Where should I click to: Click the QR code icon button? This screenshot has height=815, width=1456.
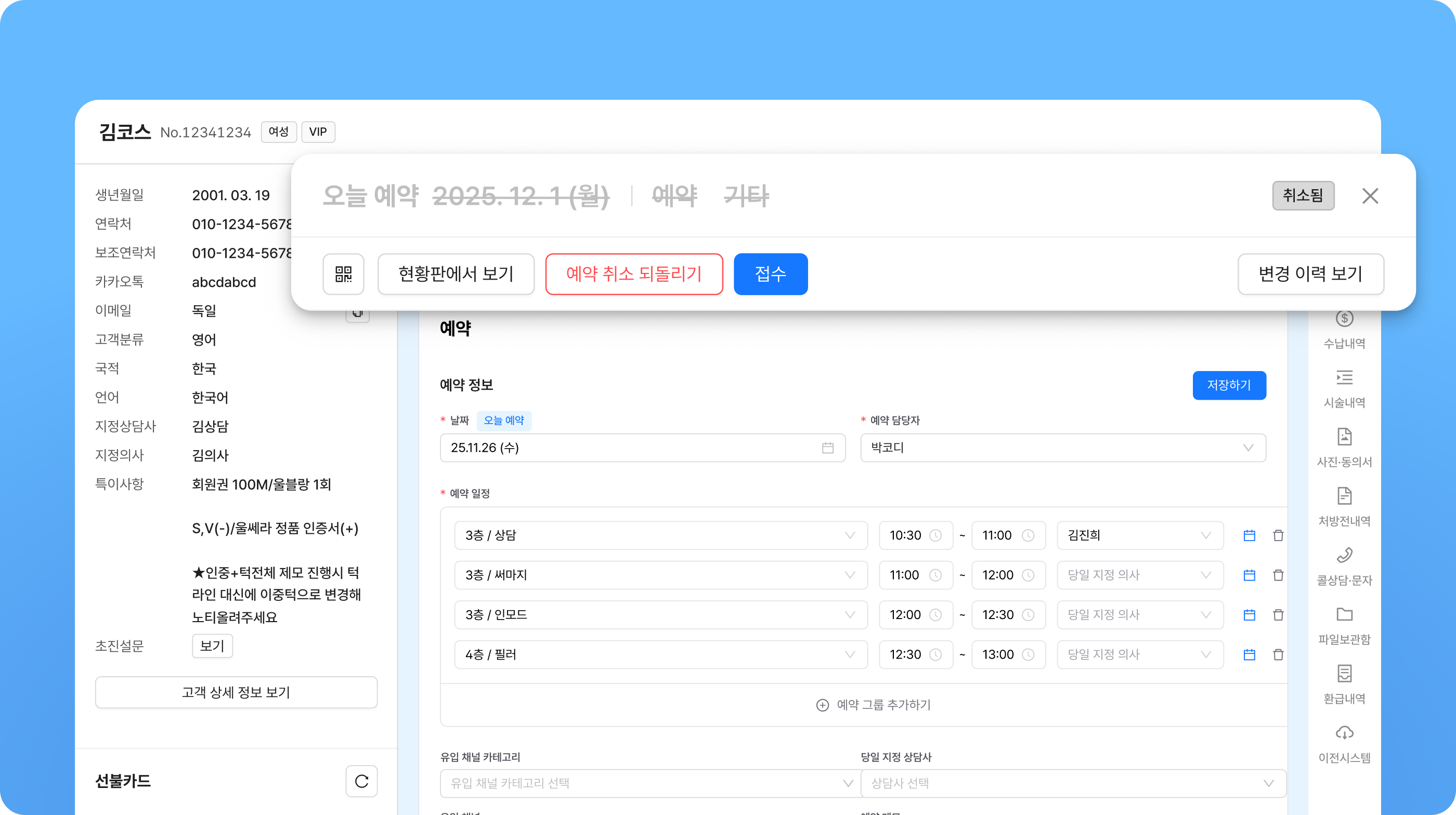tap(343, 274)
